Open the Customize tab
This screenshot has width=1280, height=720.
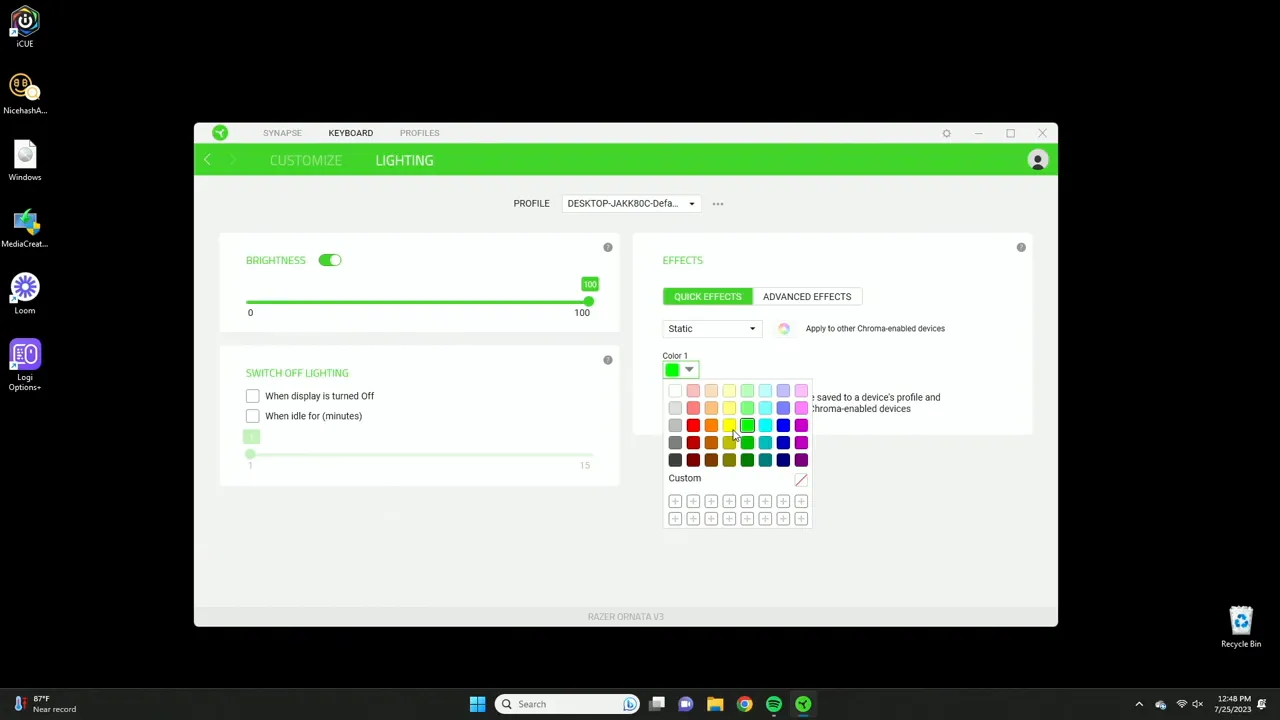coord(305,160)
